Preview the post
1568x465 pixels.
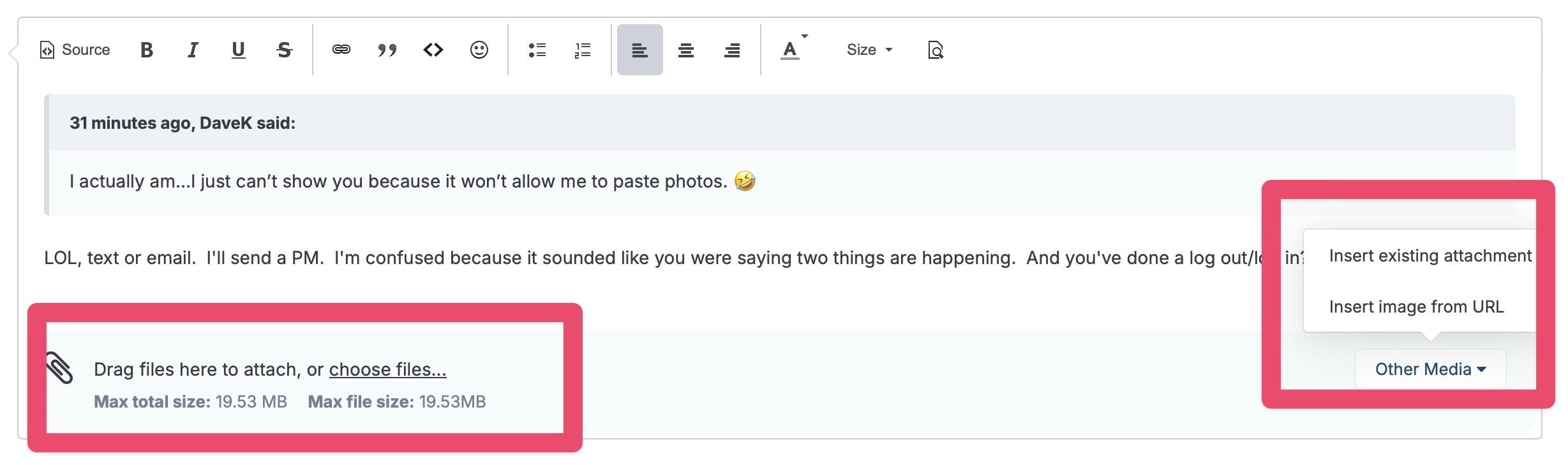936,50
